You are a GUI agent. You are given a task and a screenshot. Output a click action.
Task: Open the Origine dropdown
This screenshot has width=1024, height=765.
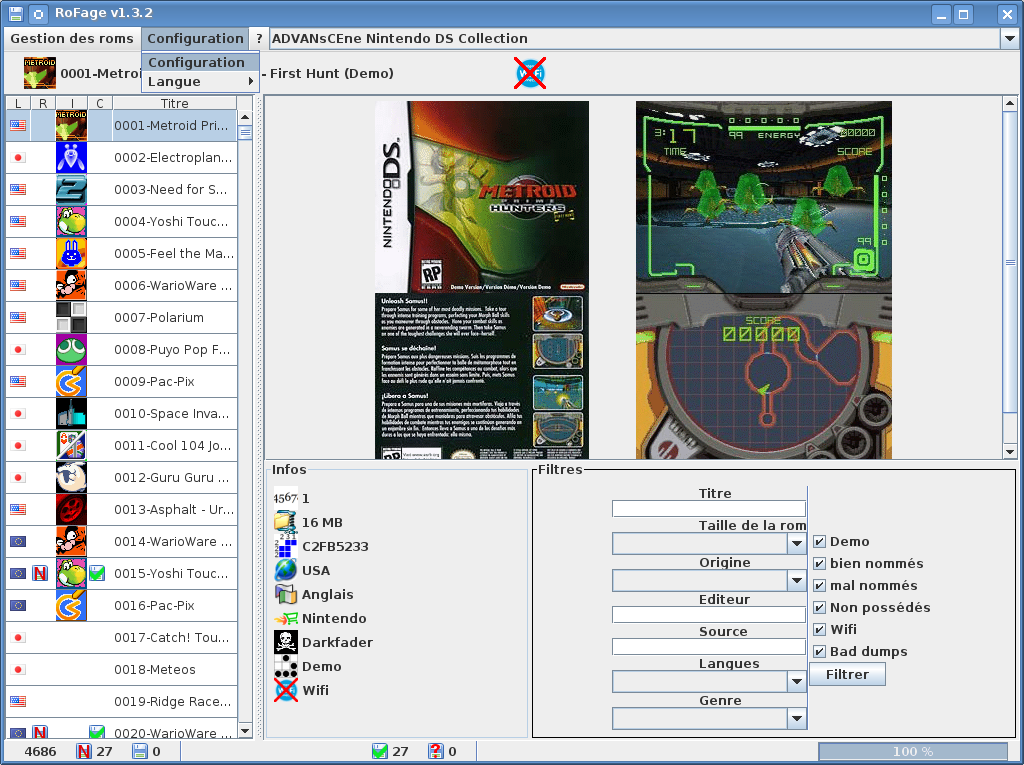click(x=796, y=580)
